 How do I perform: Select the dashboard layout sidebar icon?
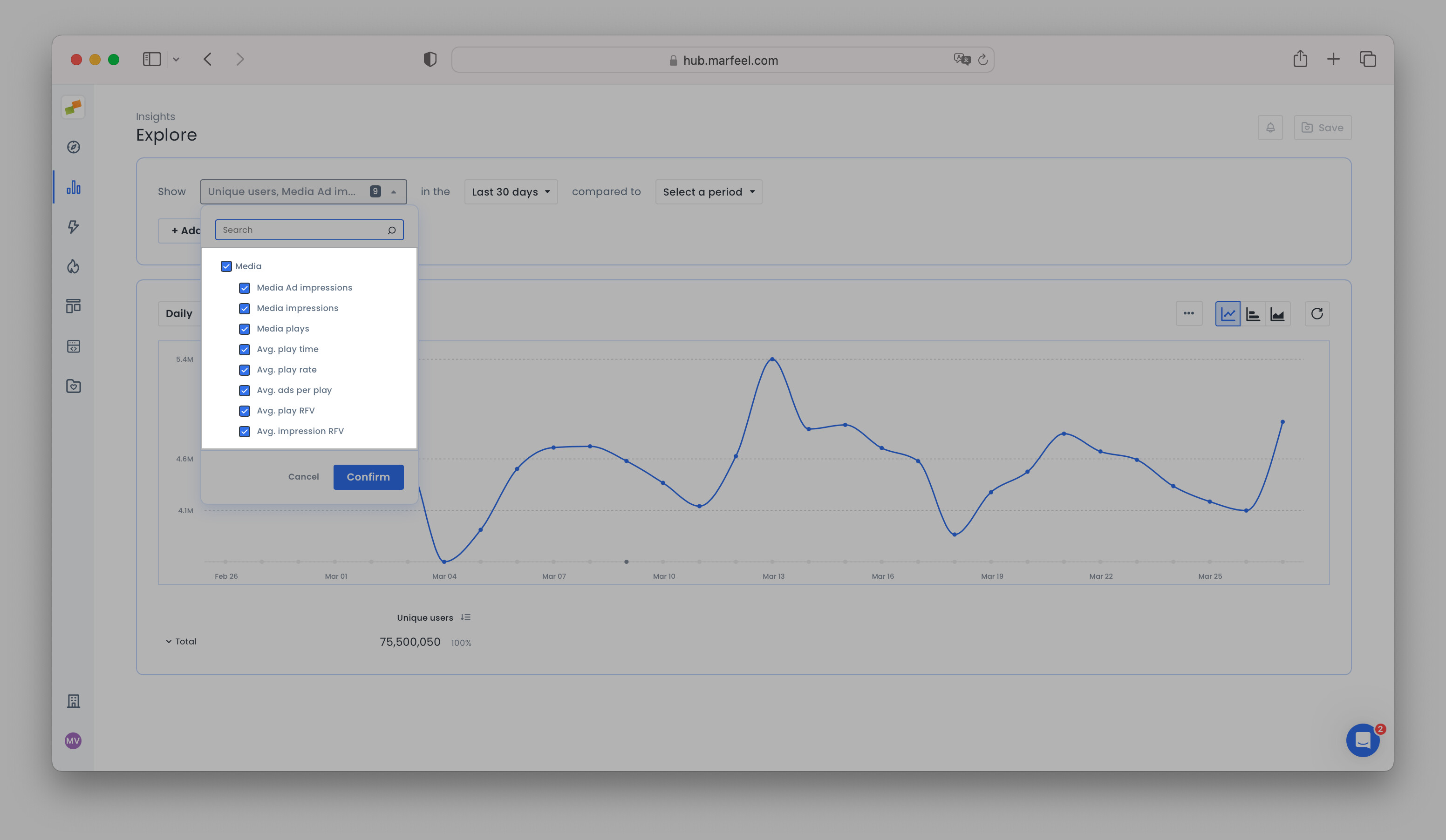point(73,305)
